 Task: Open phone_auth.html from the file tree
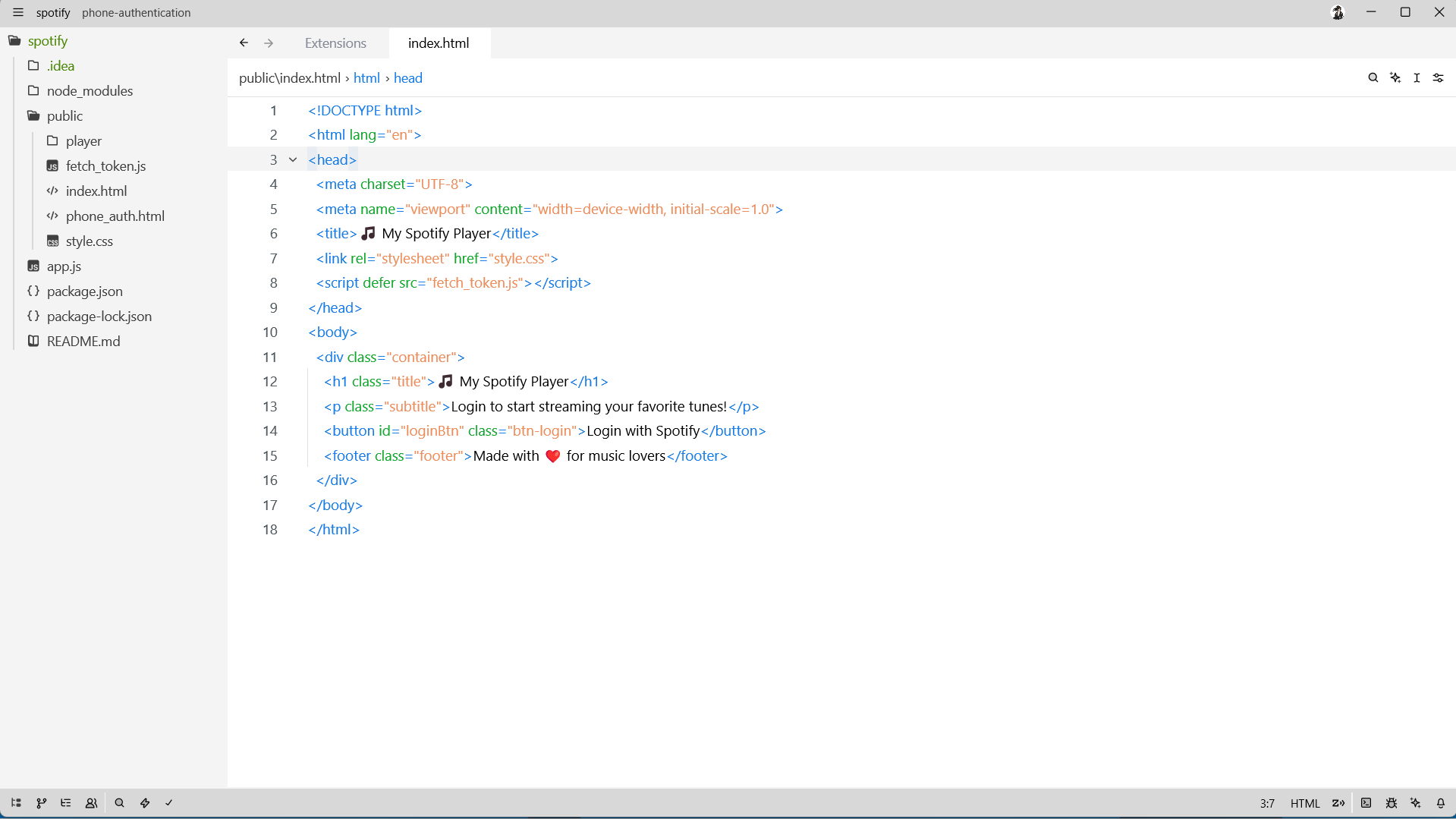pos(115,216)
